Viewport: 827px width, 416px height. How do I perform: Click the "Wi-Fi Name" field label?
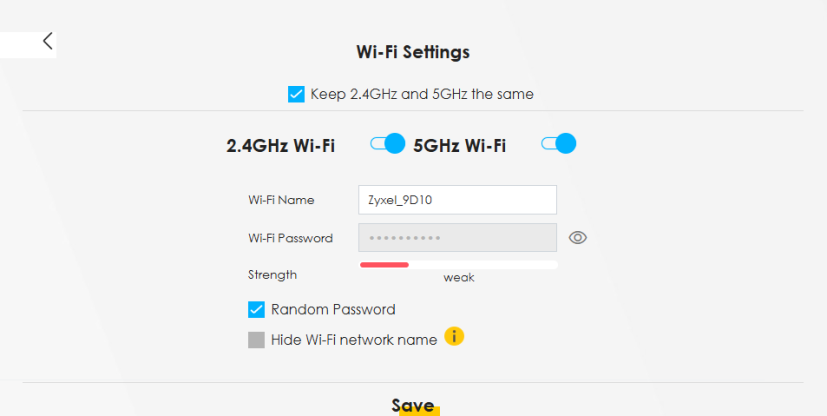[x=281, y=200]
